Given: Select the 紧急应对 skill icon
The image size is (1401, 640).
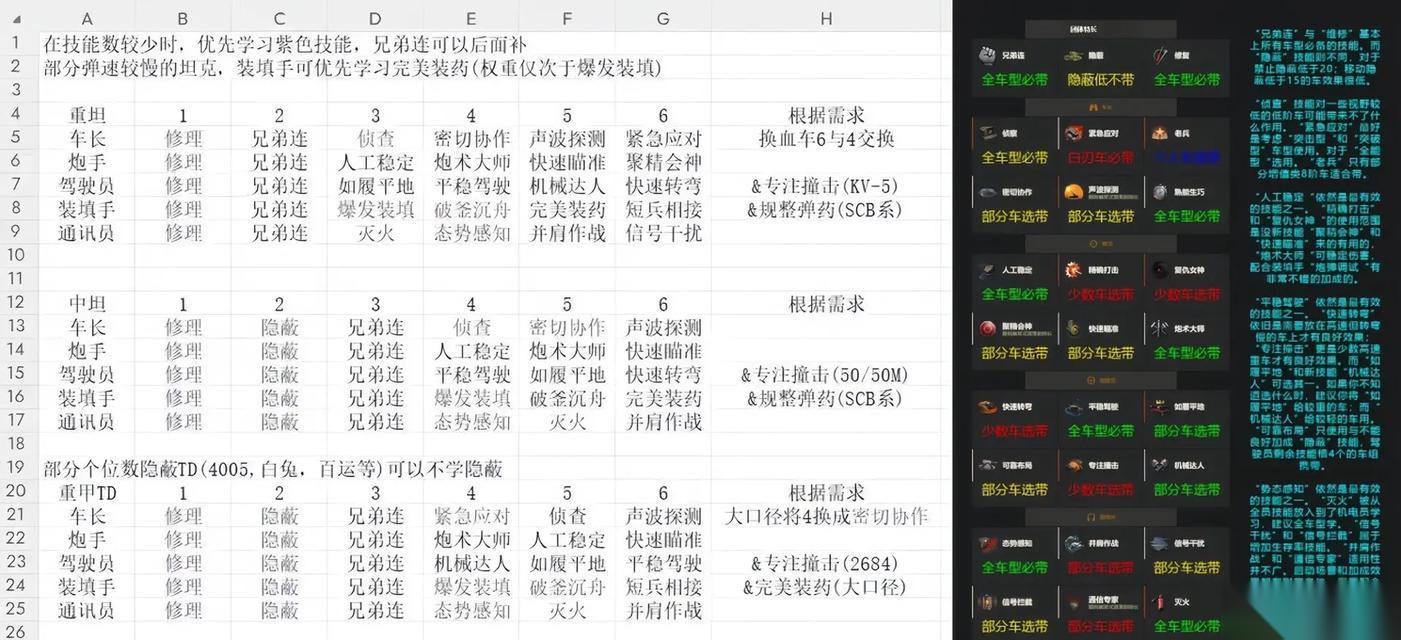Looking at the screenshot, I should pos(1073,133).
